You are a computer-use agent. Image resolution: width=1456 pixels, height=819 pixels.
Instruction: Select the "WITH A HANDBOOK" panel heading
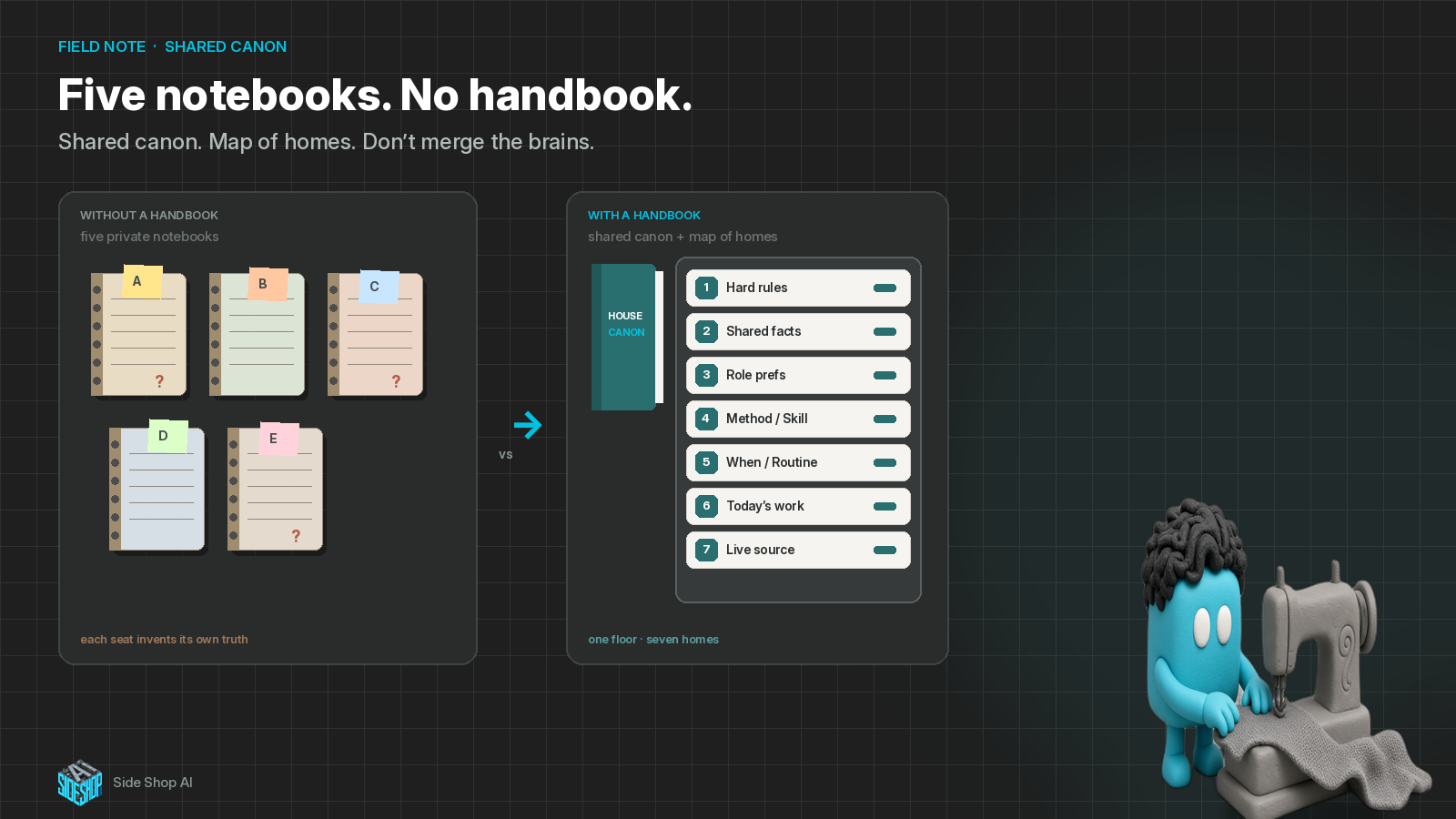[644, 216]
